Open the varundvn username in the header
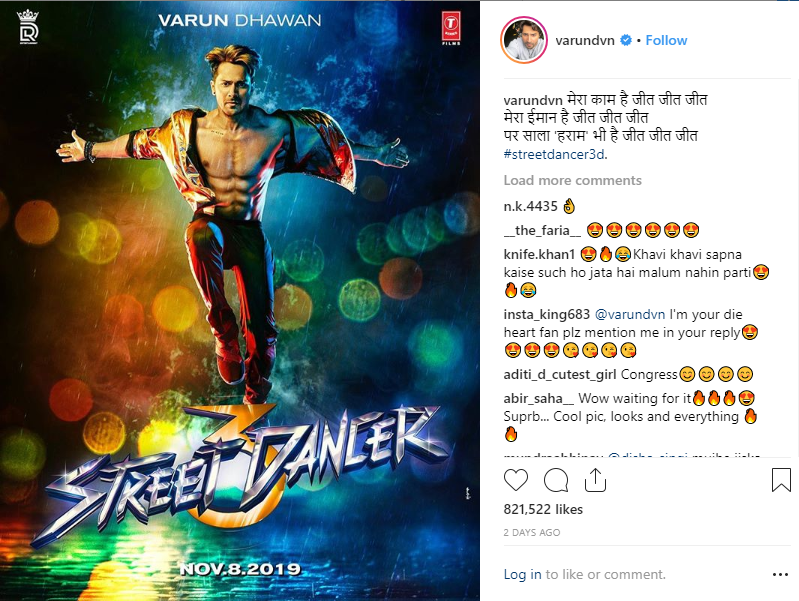Screen dimensions: 799x601 point(585,40)
